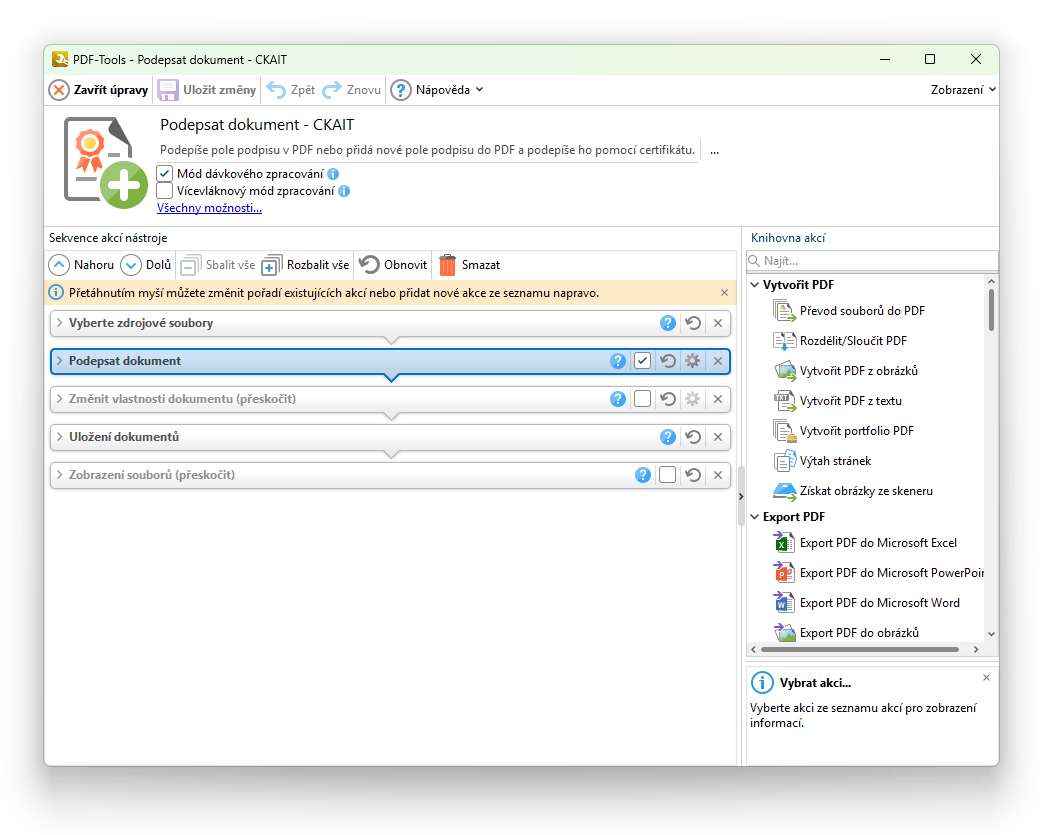The image size is (1043, 835).
Task: Dismiss the drag-and-drop hint banner
Action: tap(724, 293)
